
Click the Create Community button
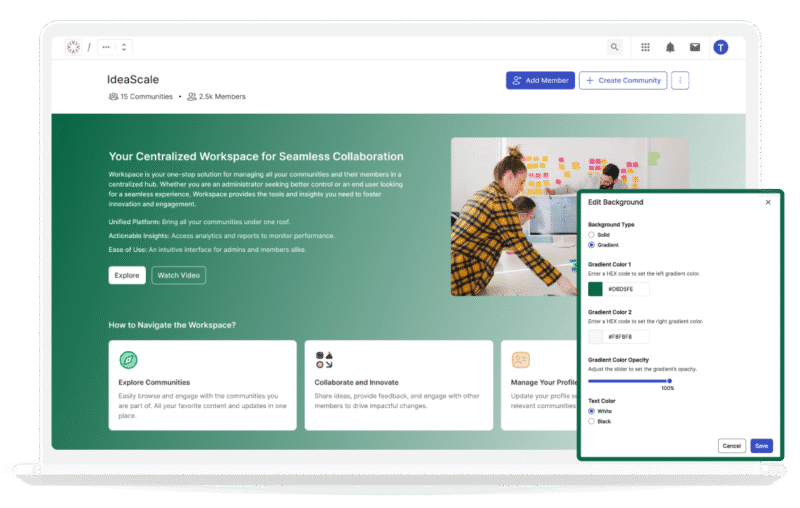pos(623,80)
